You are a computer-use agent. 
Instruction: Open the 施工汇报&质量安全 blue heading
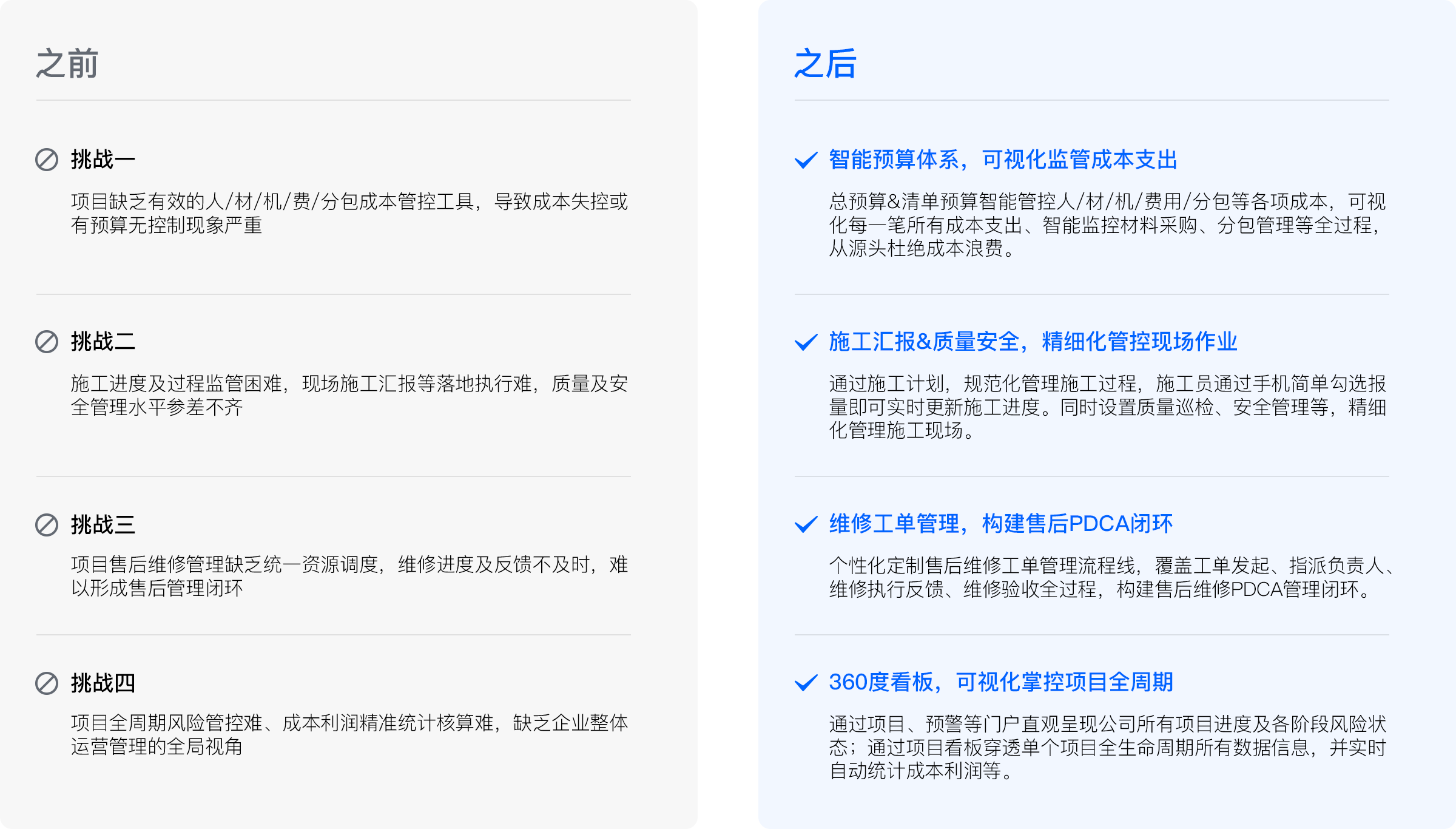click(x=1033, y=342)
